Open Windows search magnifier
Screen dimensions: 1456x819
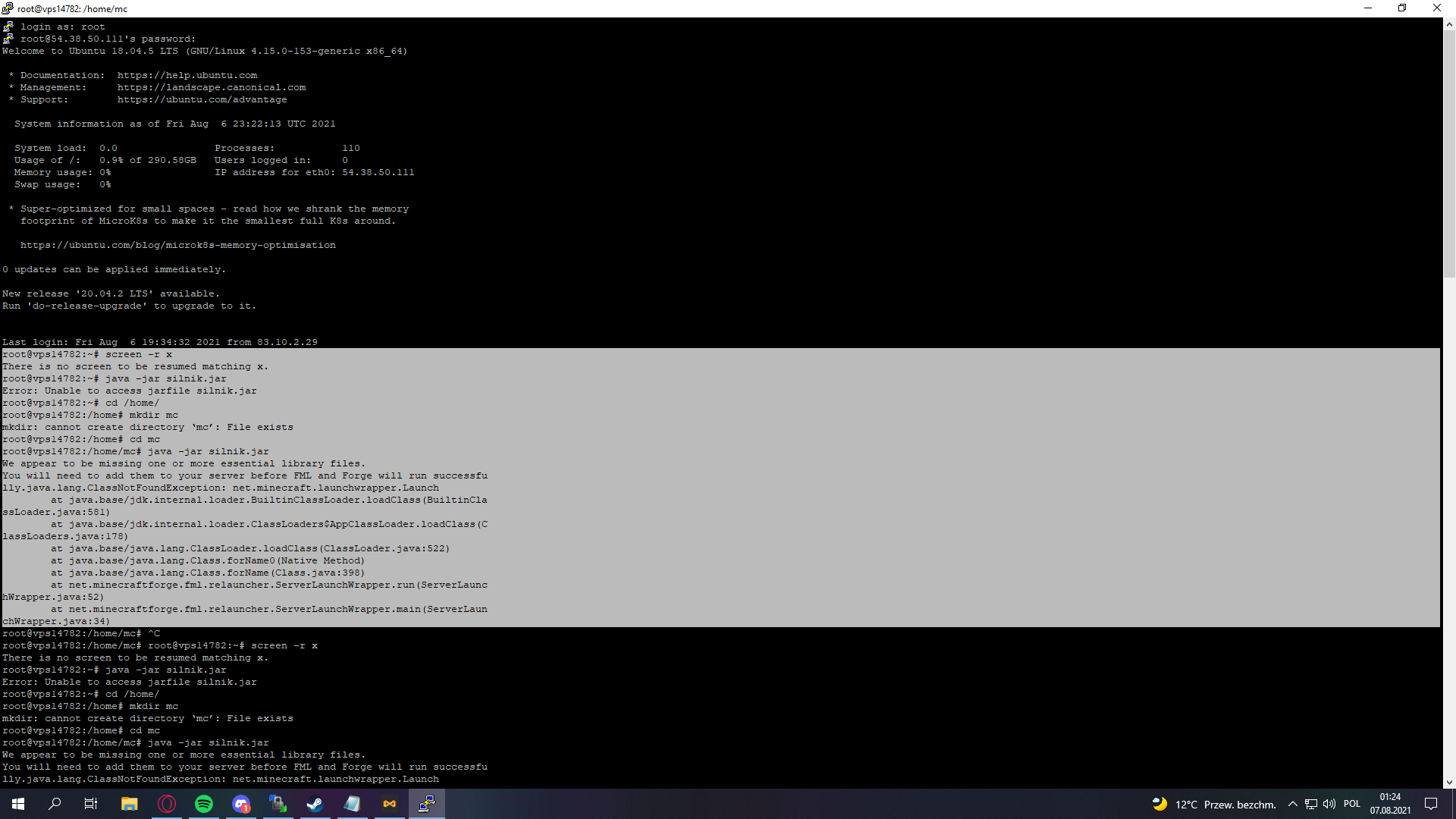(x=55, y=804)
